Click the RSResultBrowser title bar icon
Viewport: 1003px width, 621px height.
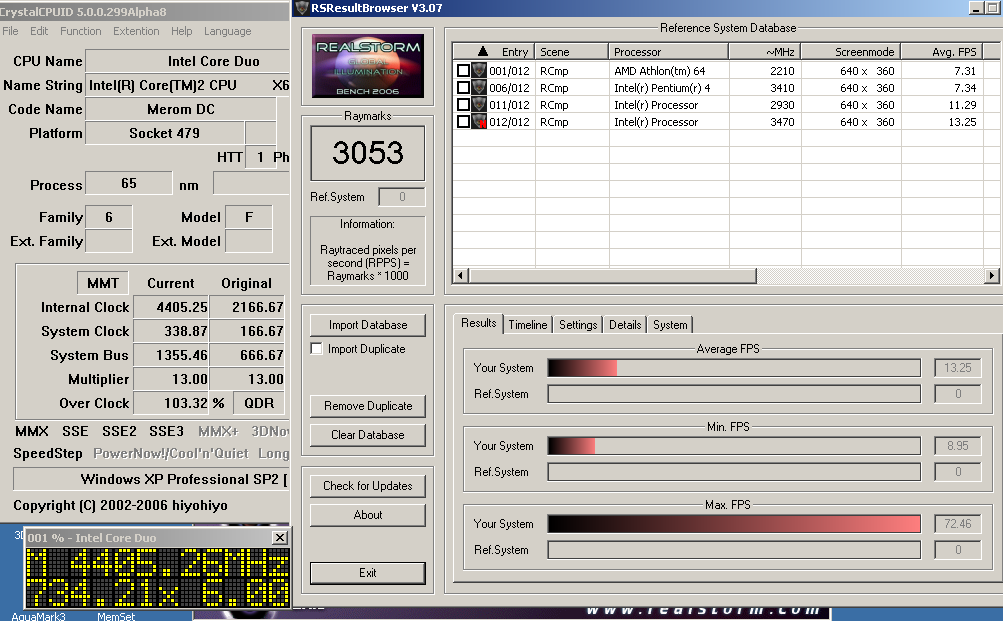coord(302,9)
